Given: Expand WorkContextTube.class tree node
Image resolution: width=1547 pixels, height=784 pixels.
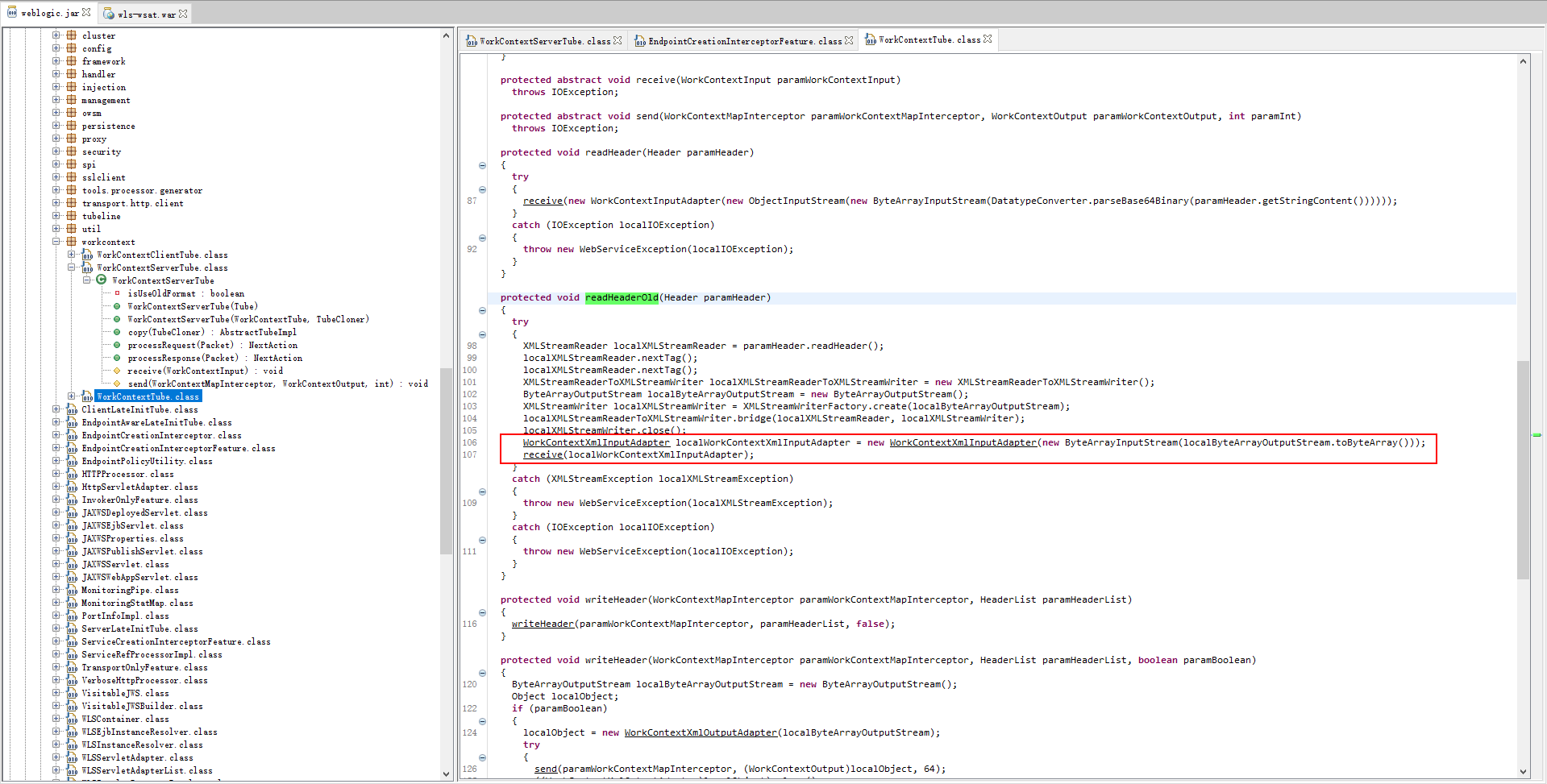Looking at the screenshot, I should click(72, 396).
